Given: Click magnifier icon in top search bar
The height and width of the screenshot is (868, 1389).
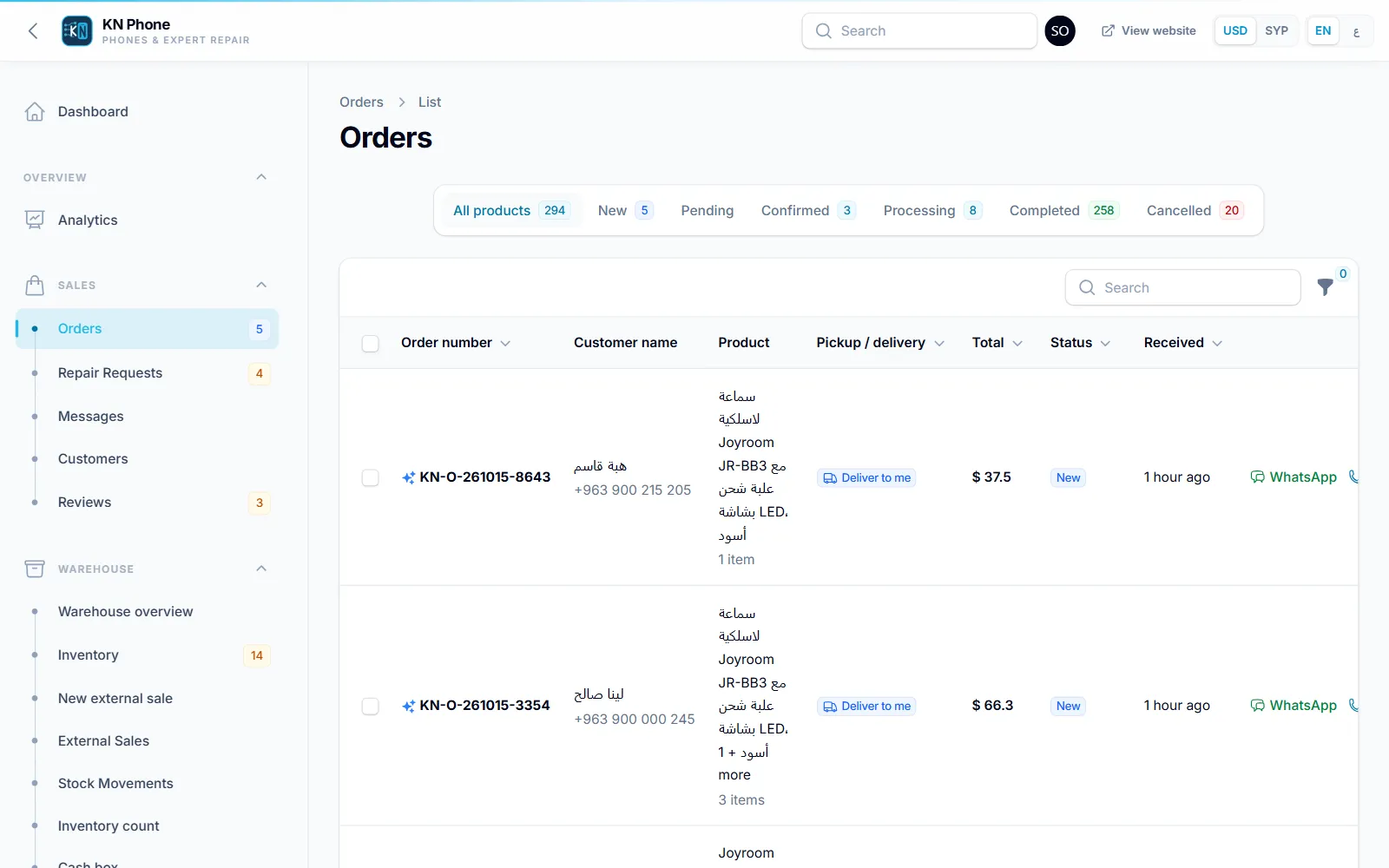Looking at the screenshot, I should 824,31.
